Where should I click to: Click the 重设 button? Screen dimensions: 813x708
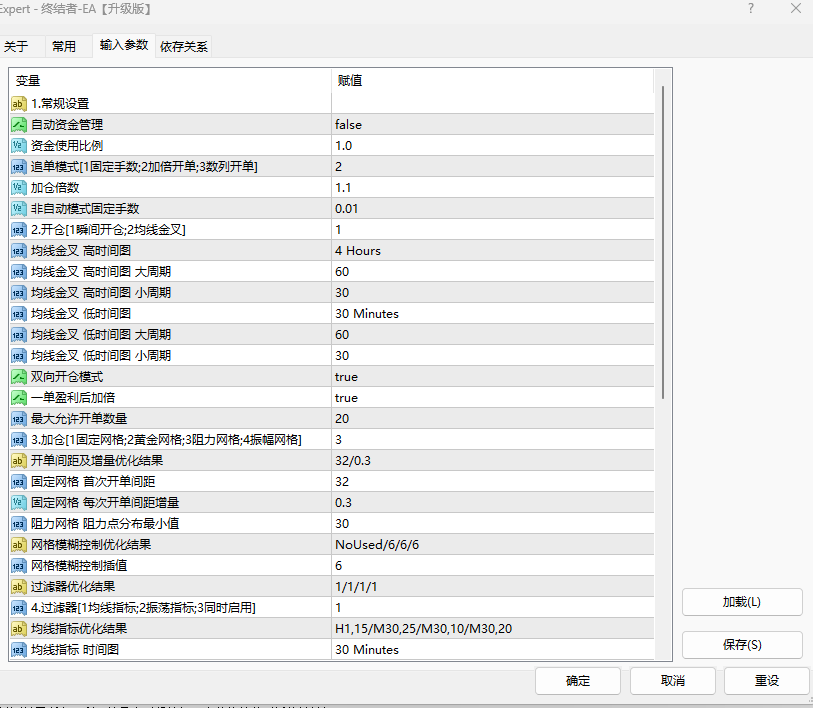[x=767, y=680]
